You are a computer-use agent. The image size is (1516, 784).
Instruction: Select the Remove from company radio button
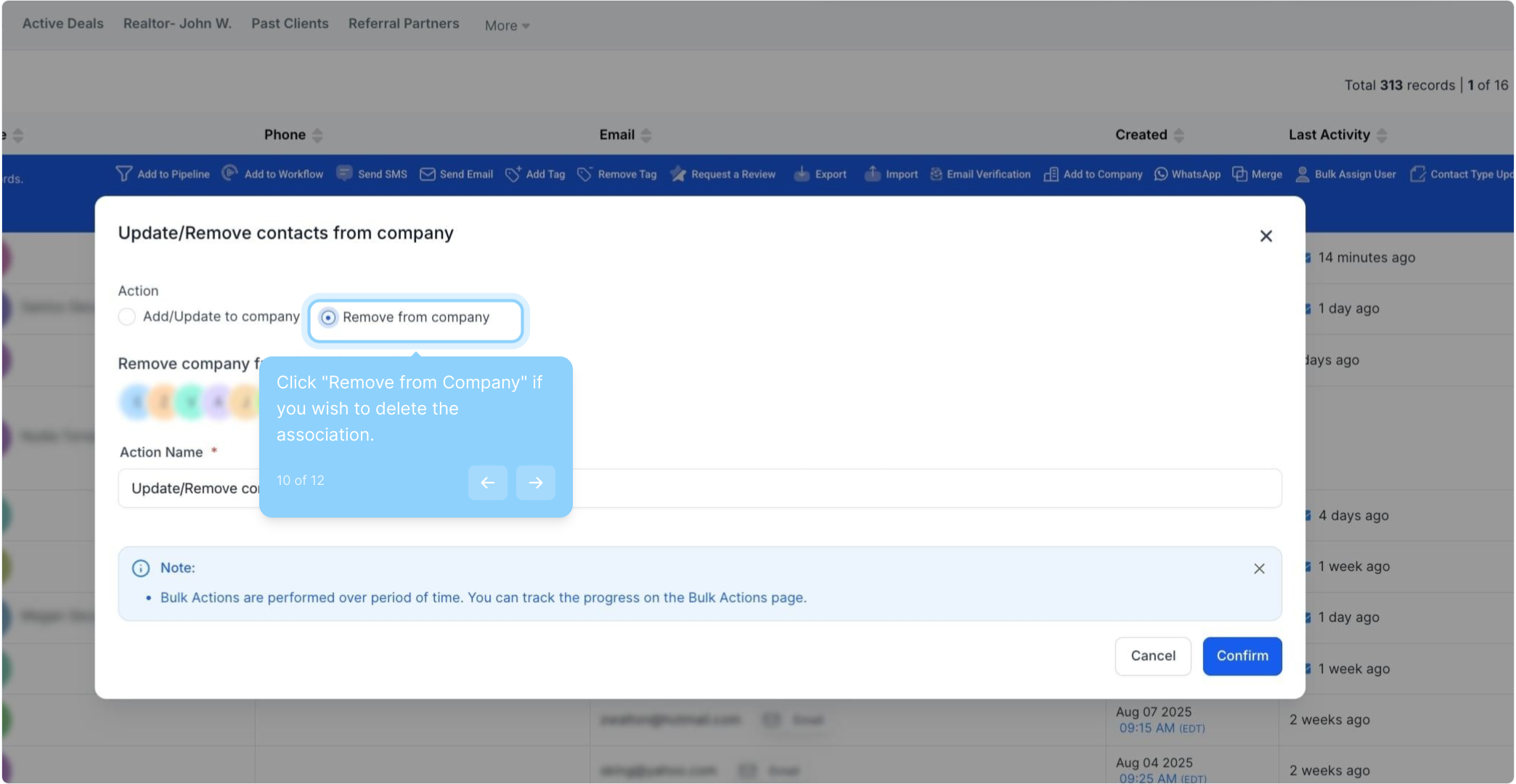[328, 317]
